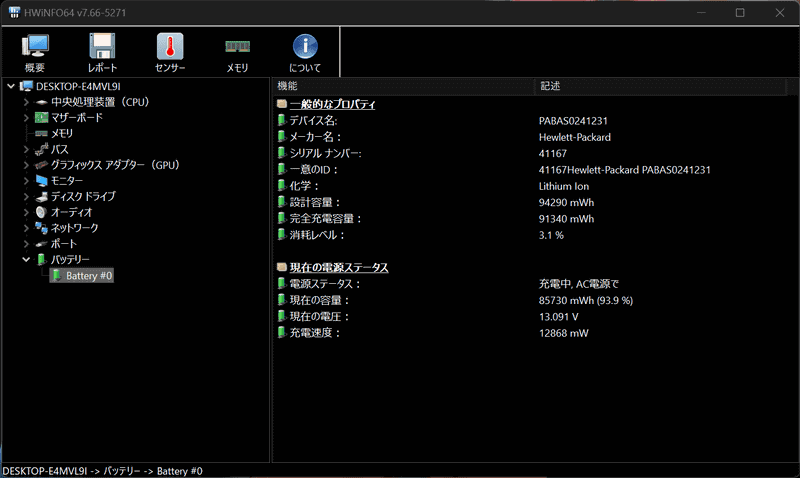Screen dimensions: 800x478
Task: Click battery icon beside デバイス名
Action: 281,120
